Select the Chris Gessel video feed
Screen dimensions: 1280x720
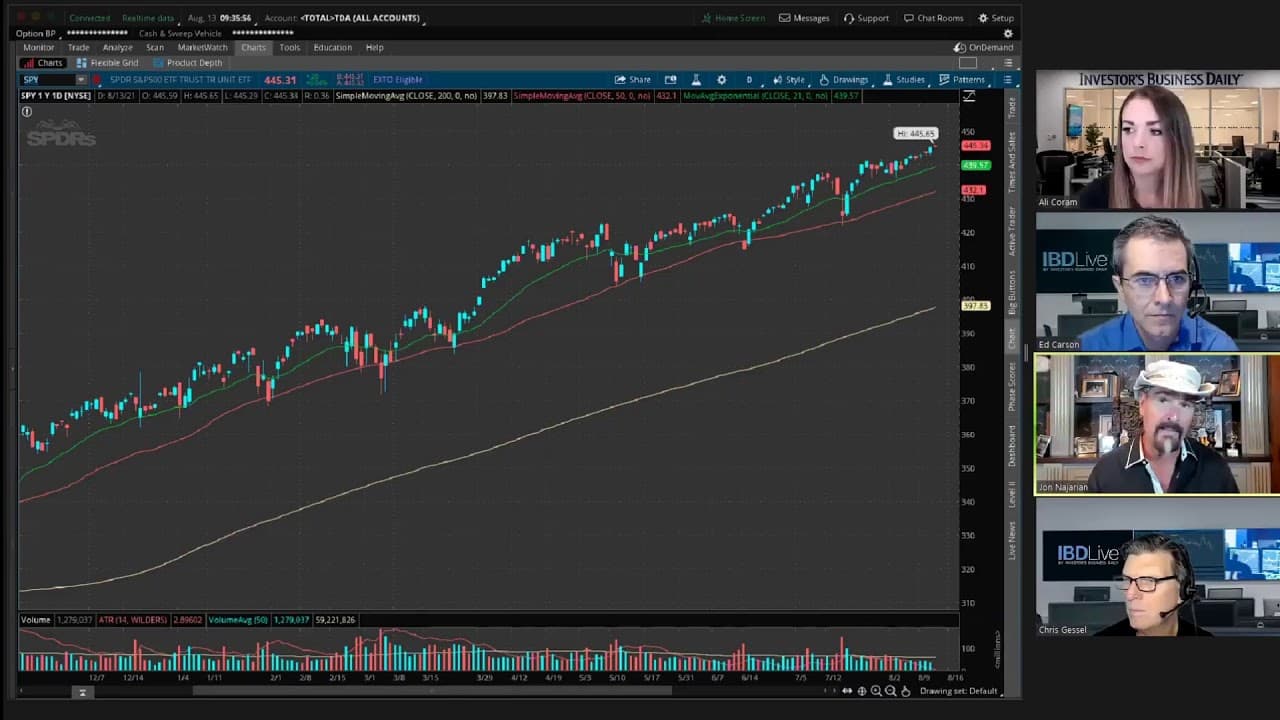click(x=1157, y=566)
